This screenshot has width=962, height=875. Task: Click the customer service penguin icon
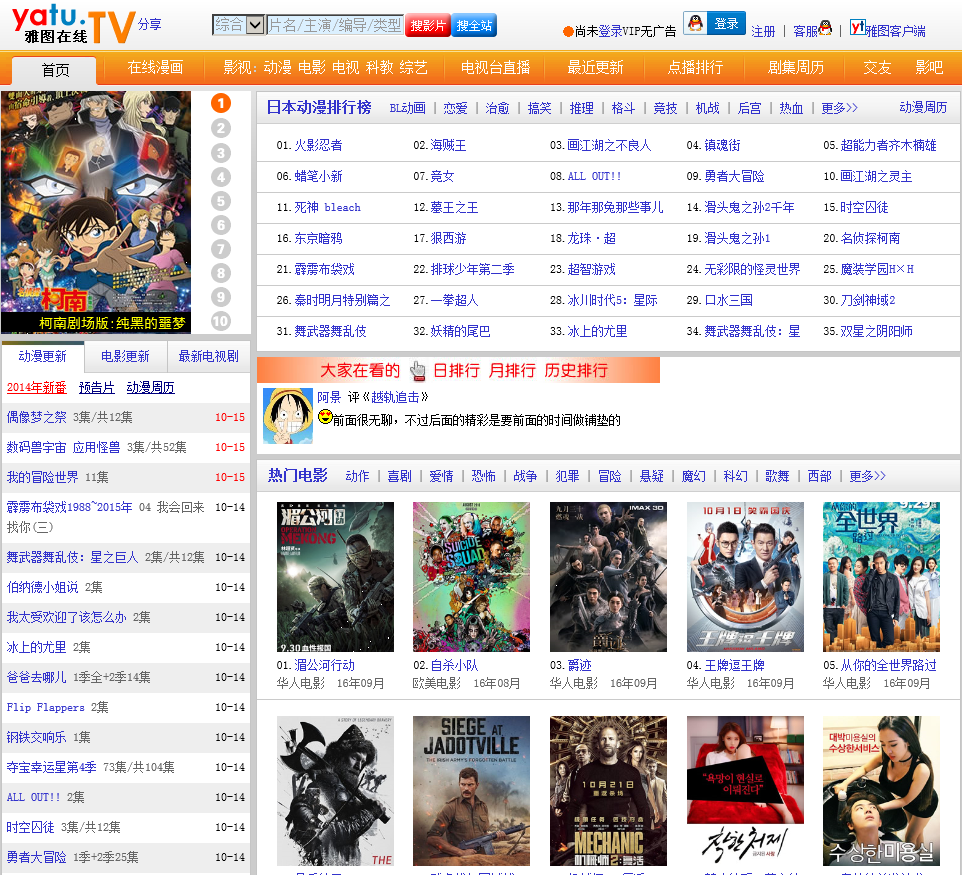pos(826,28)
